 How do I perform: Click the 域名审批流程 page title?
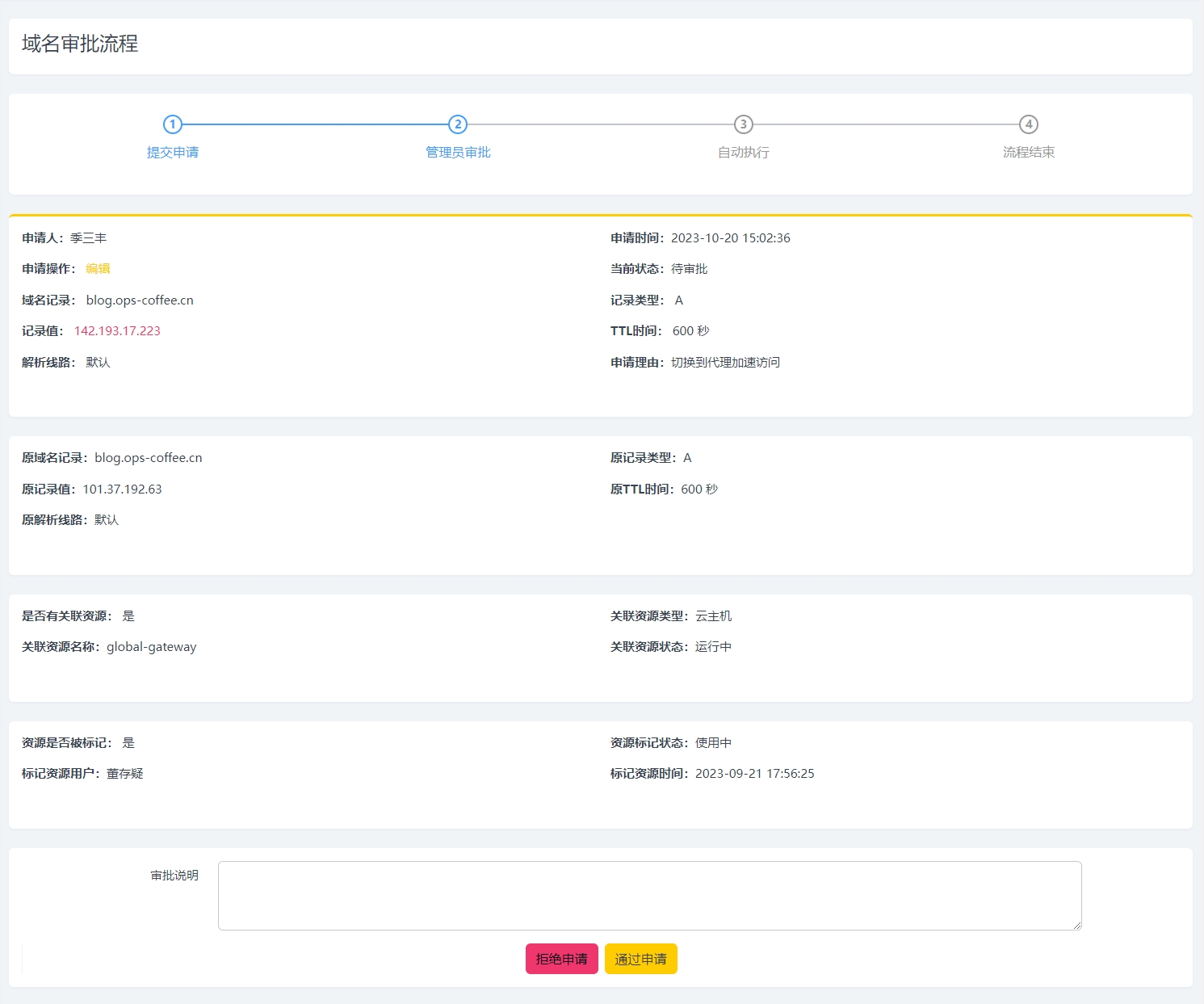80,44
